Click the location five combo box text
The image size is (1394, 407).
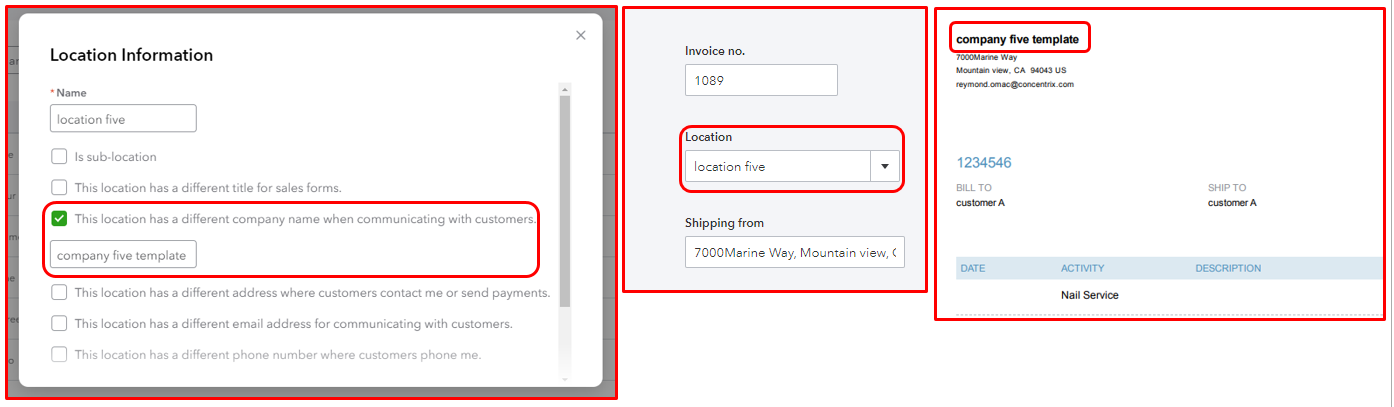776,167
